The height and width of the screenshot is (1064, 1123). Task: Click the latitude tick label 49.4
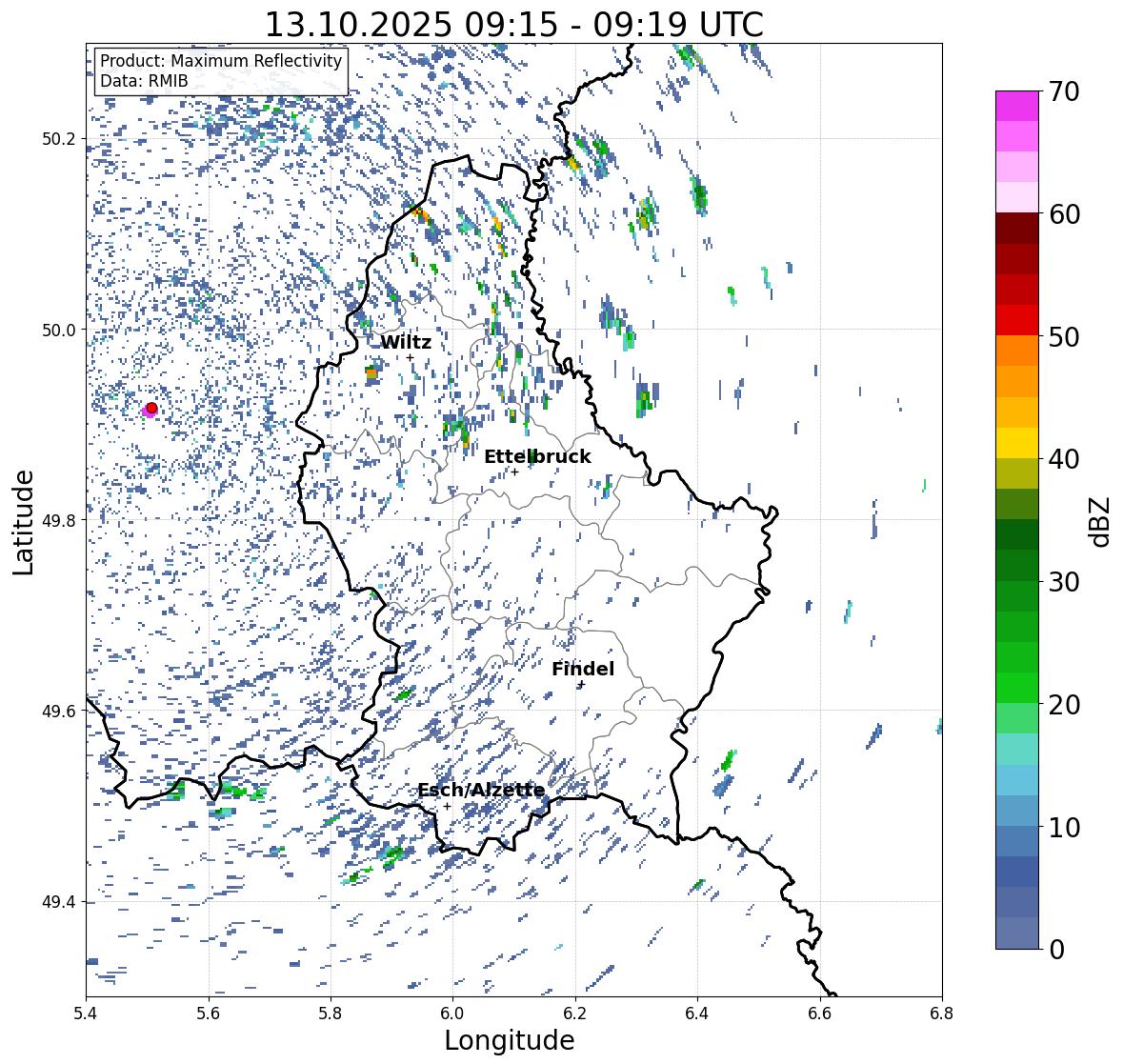point(59,902)
